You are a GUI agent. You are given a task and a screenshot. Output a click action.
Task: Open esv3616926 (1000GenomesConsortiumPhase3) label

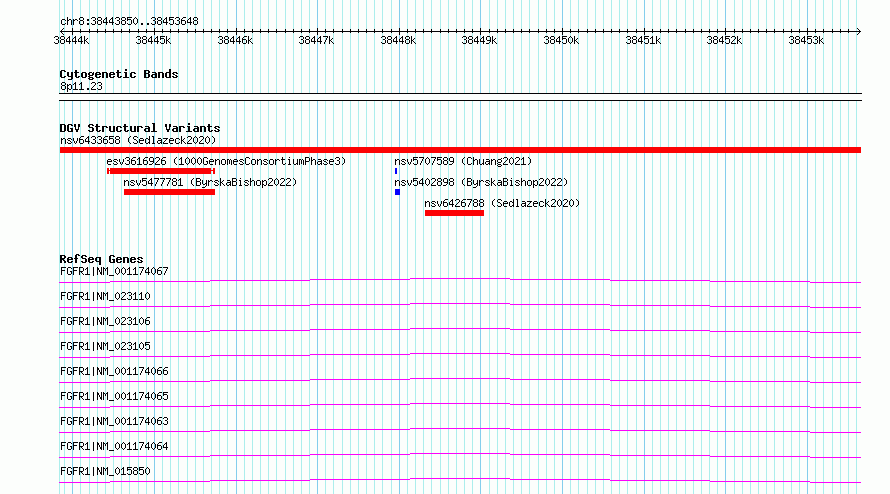click(x=226, y=161)
